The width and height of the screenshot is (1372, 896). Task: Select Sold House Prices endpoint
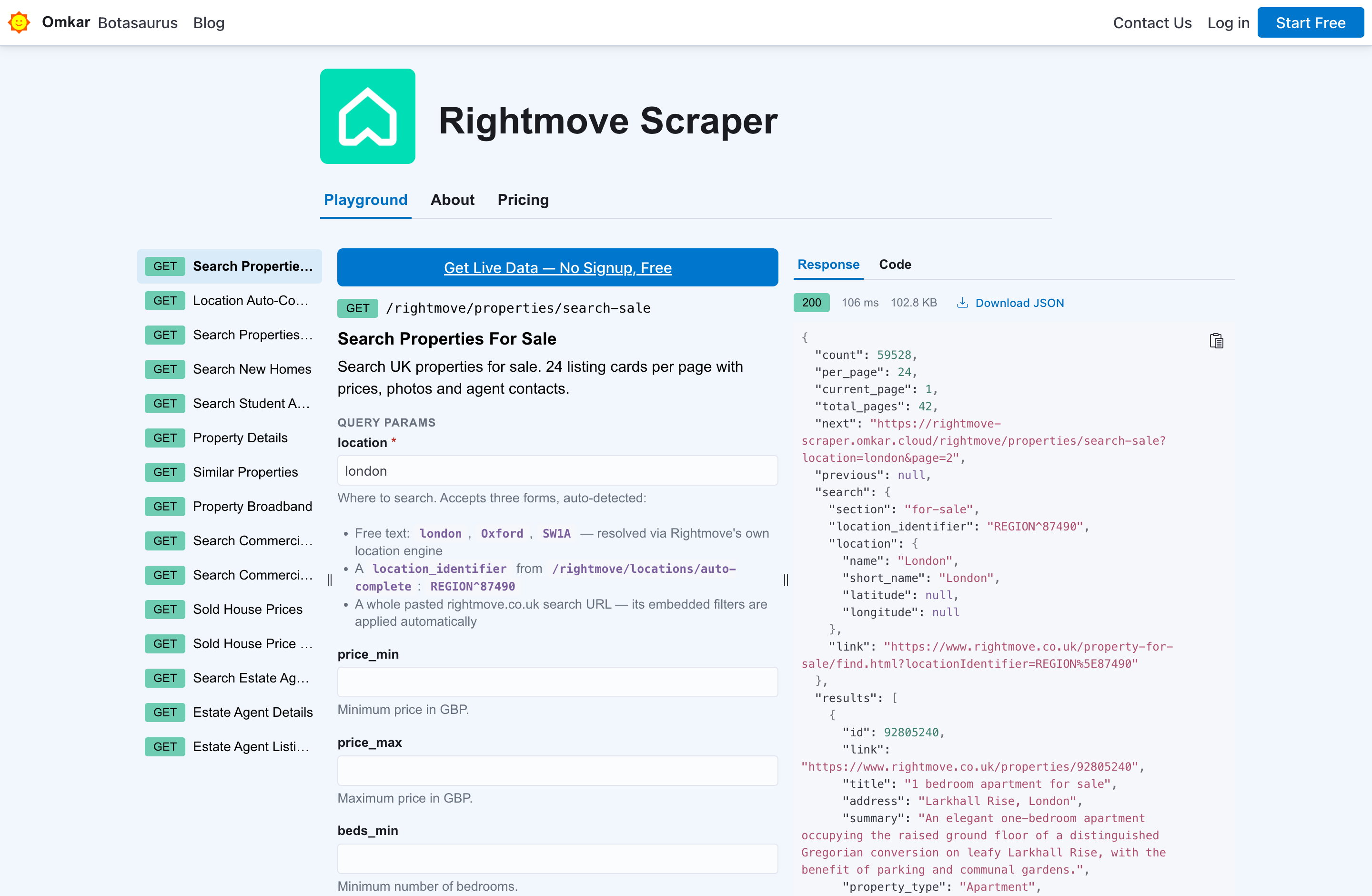click(229, 609)
